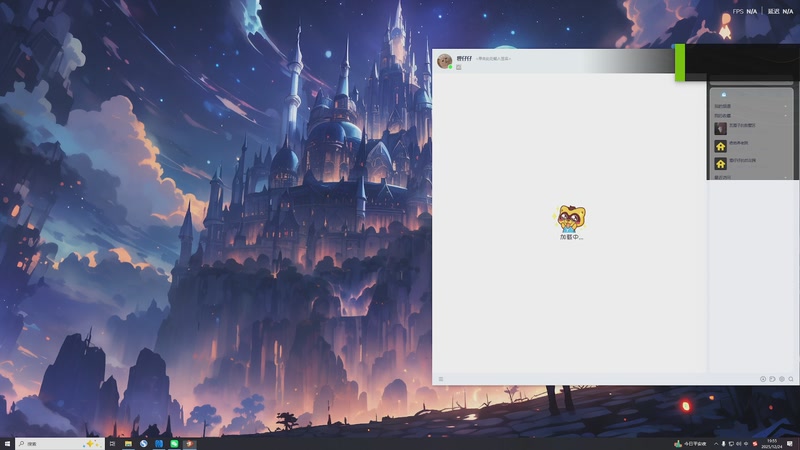Click the user avatar in the chat app header
The image size is (800, 450).
coord(444,61)
